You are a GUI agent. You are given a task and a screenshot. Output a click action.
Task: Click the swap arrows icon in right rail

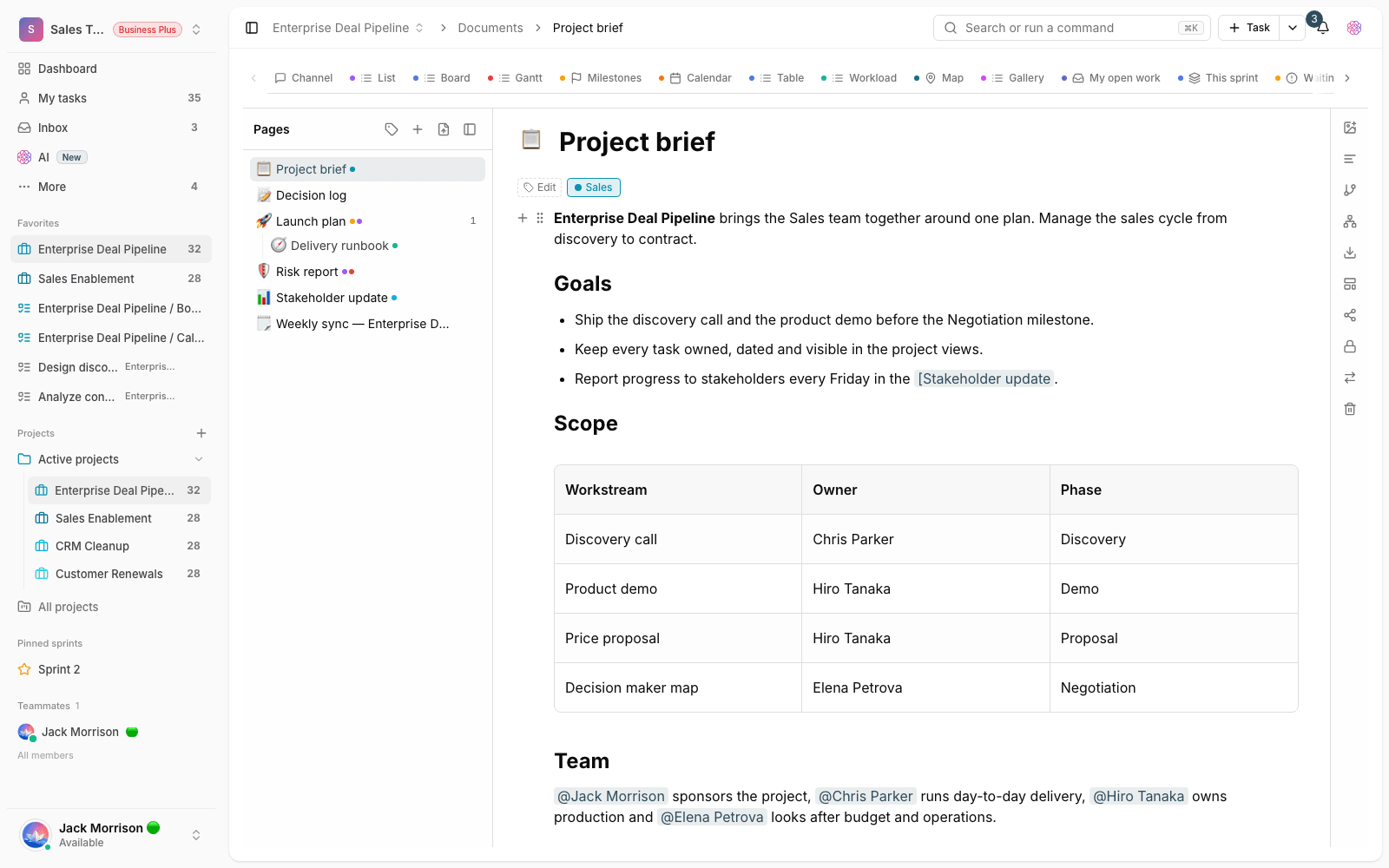[1350, 378]
